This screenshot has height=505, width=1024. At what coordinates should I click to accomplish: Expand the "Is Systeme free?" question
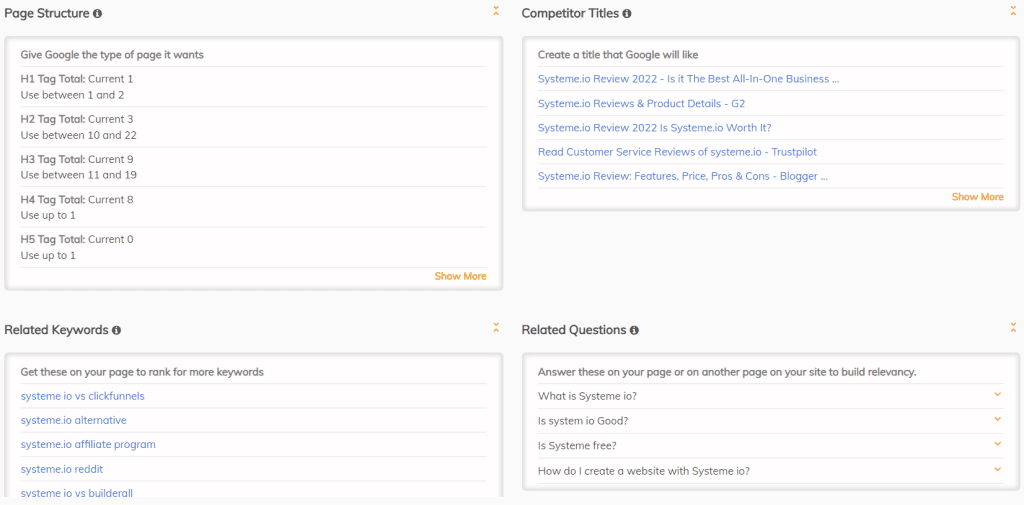[997, 443]
